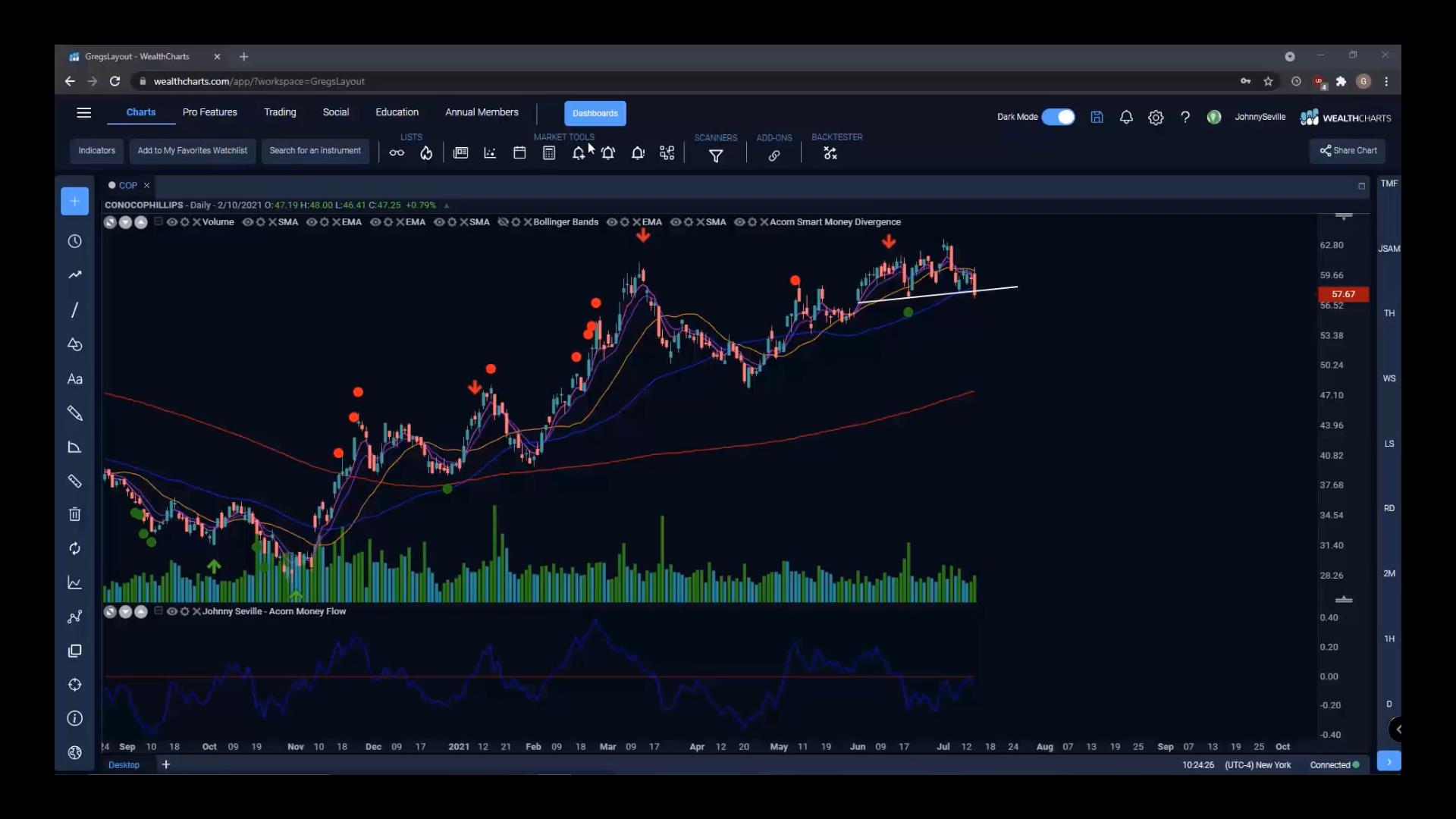Click the trash can delete drawings icon
Screen dimensions: 1456x819
click(x=74, y=514)
